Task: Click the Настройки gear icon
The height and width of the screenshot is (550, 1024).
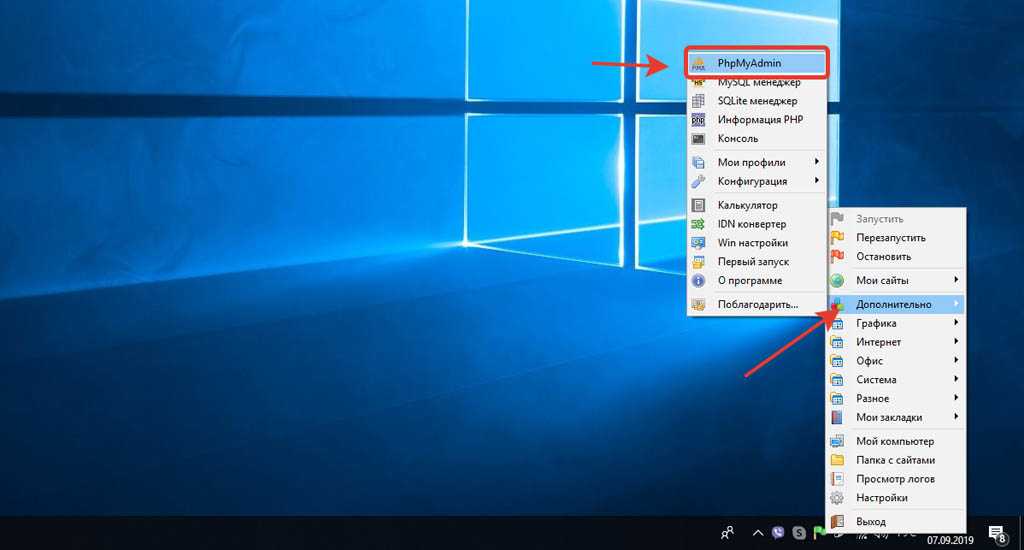Action: click(x=837, y=498)
